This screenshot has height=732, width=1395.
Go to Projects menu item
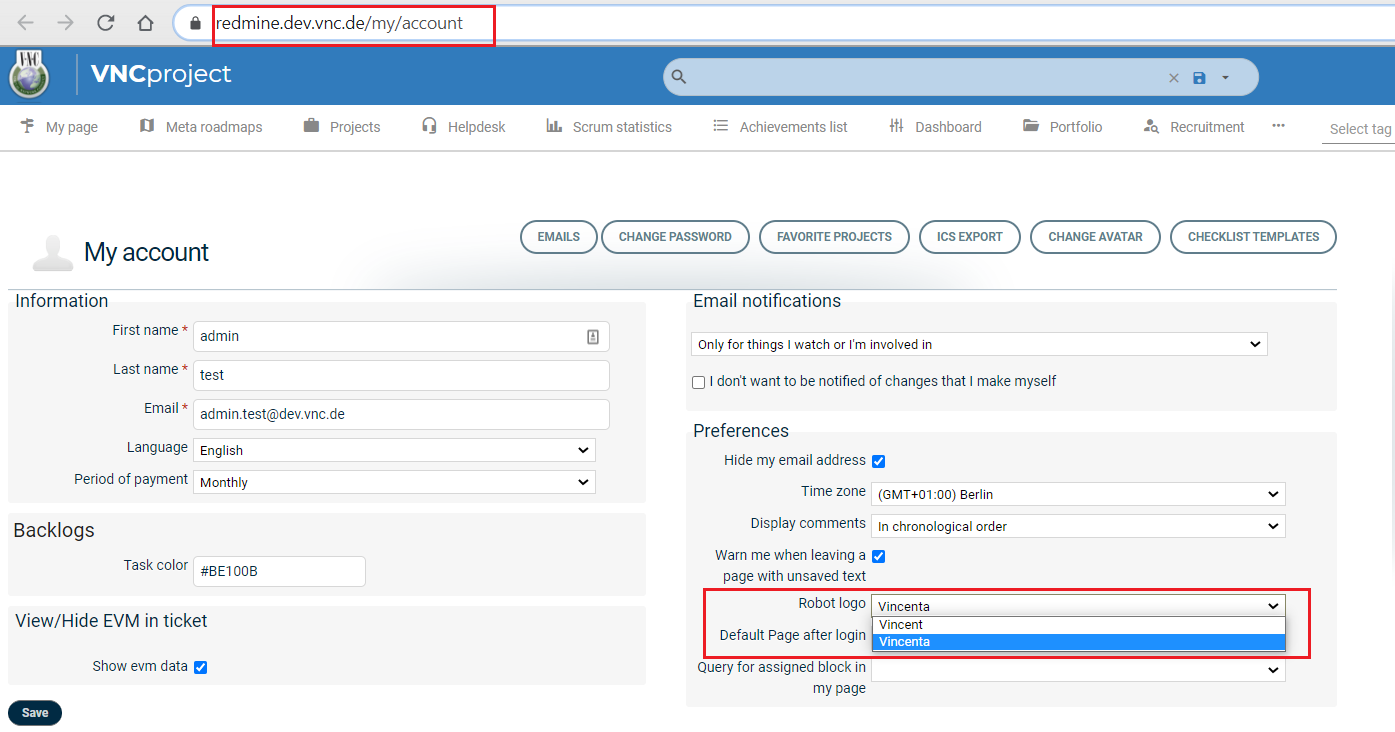point(355,127)
